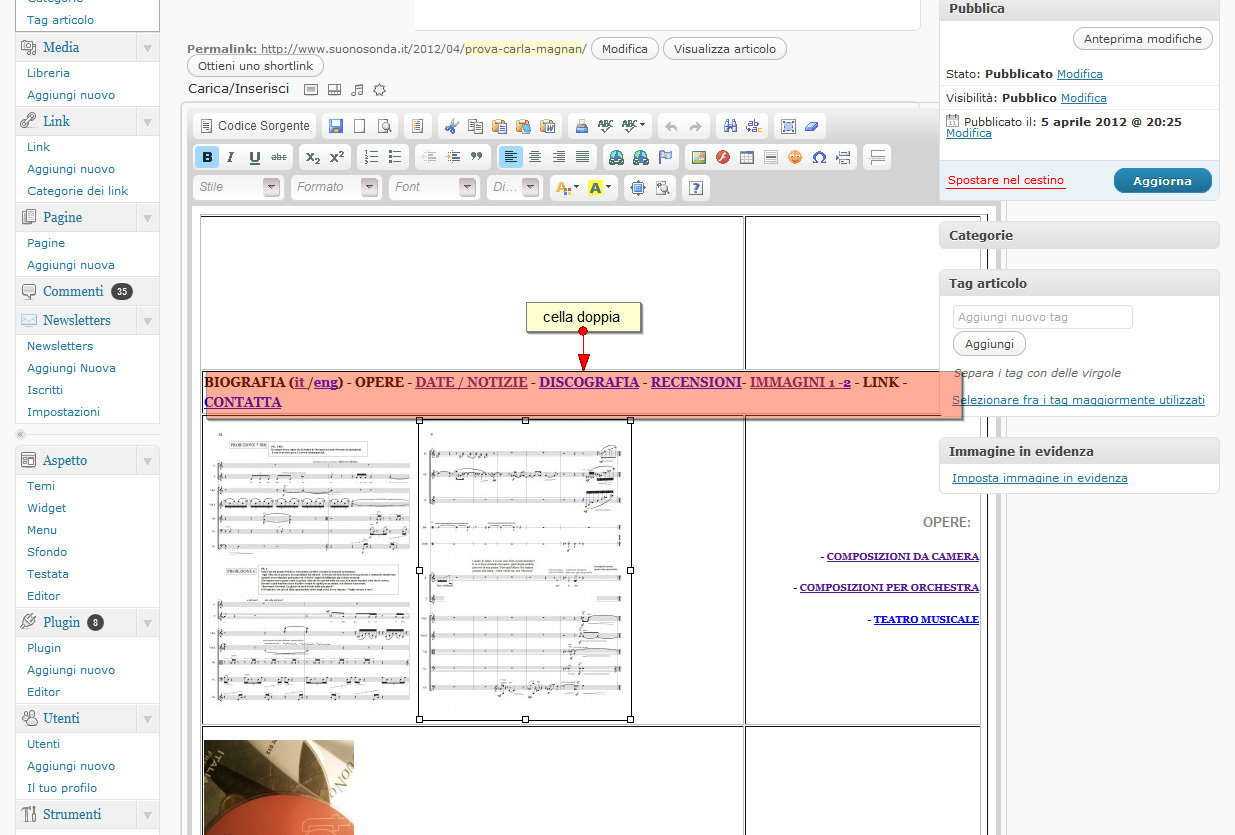Viewport: 1235px width, 835px height.
Task: Open the Templates icon in the editor toolbar
Action: [x=417, y=126]
